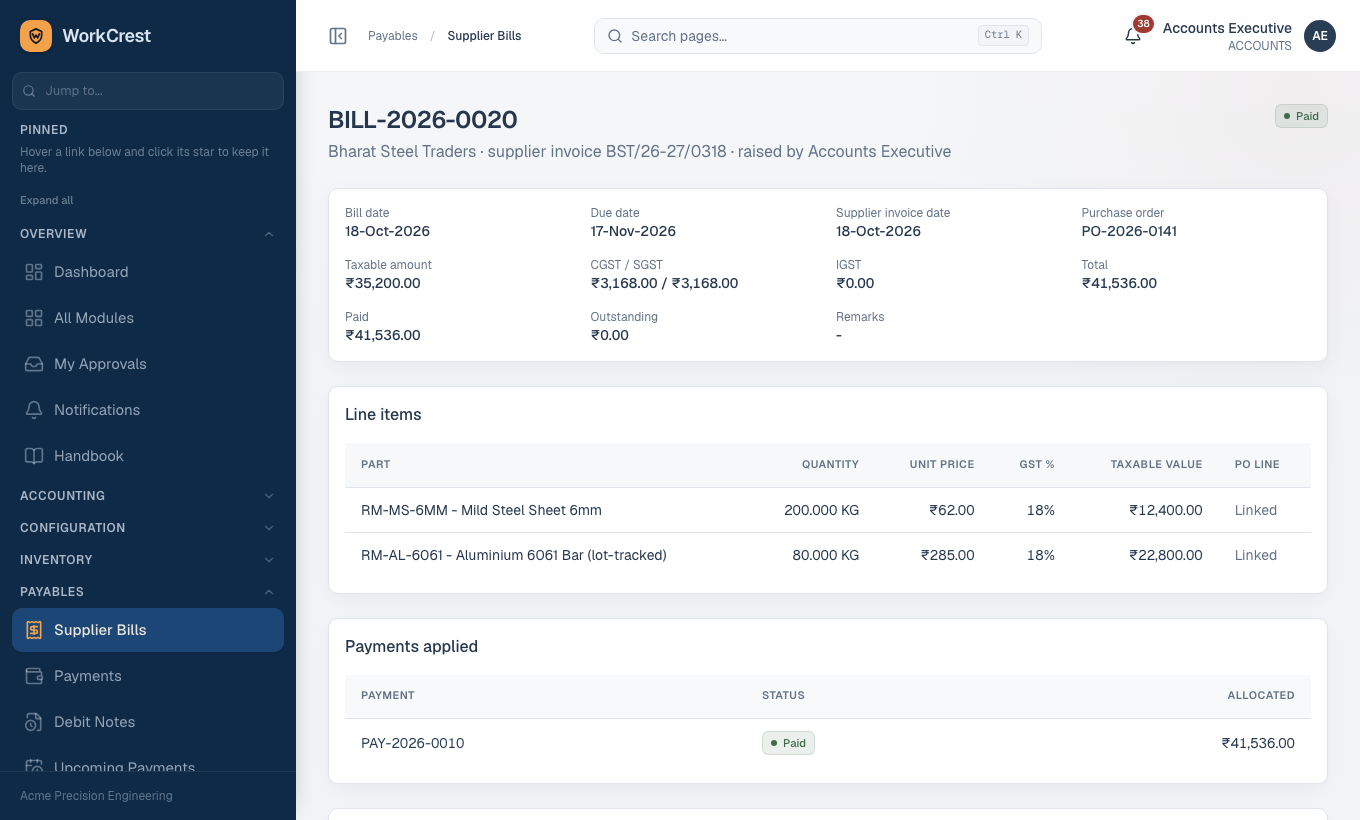The image size is (1360, 820).
Task: Click the Accounts Executive user name
Action: pos(1227,28)
